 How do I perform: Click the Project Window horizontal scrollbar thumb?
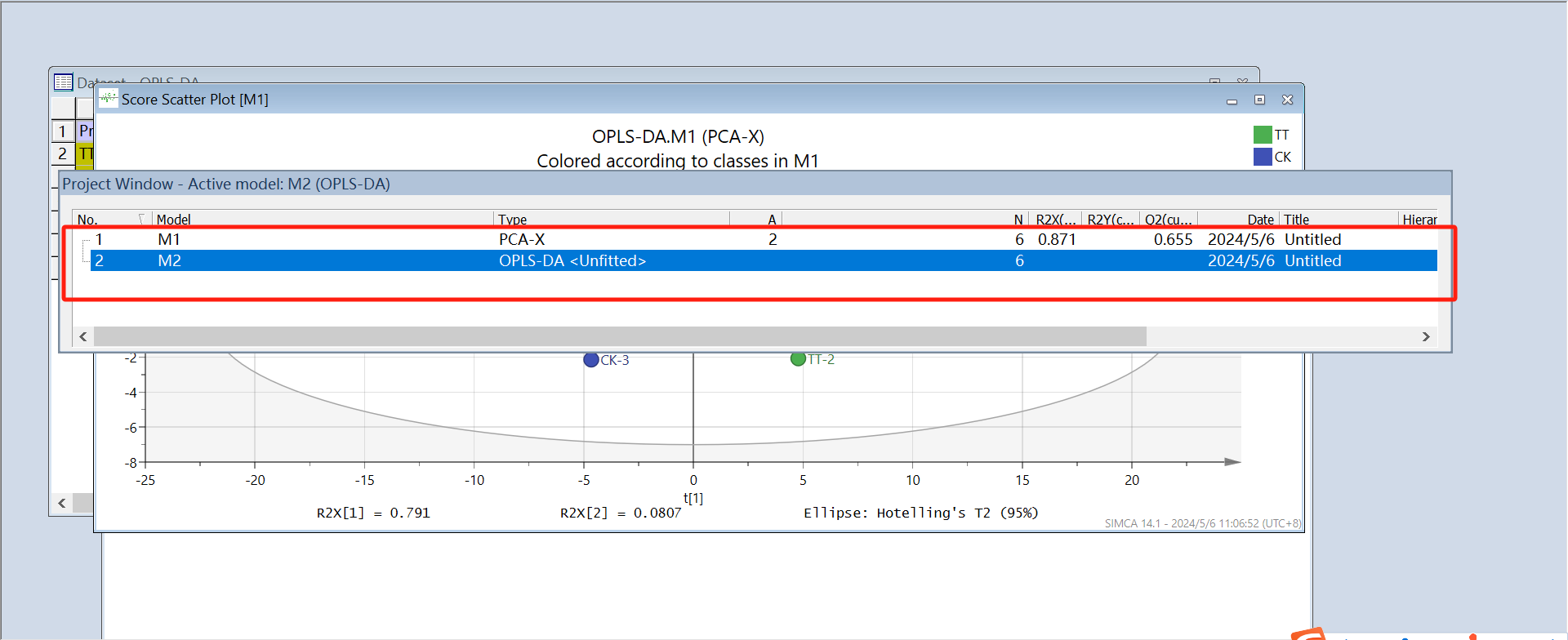point(619,336)
